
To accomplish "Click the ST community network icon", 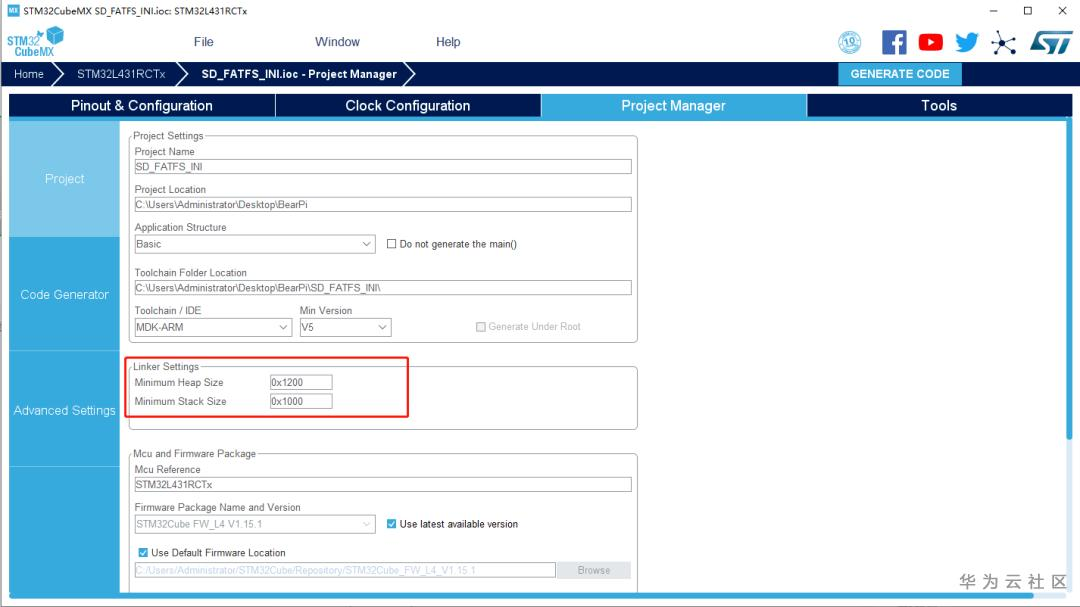I will point(1004,43).
